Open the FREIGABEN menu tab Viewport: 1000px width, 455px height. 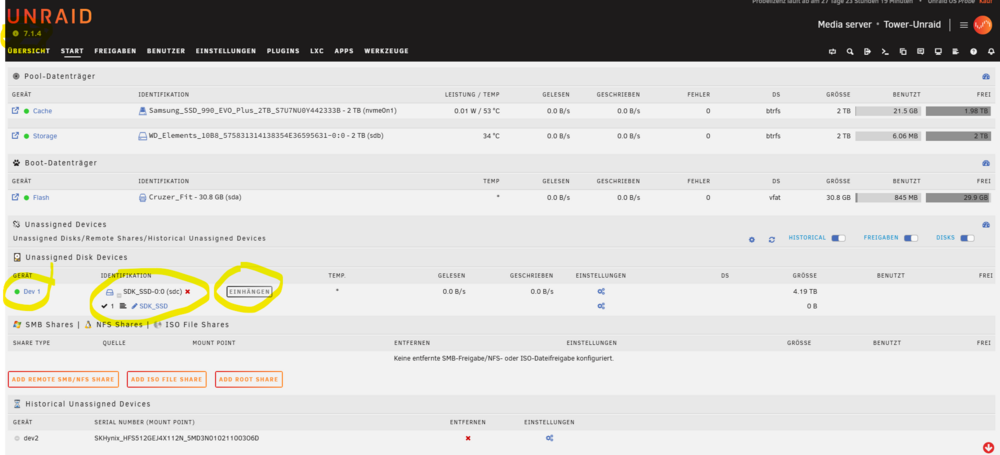[115, 51]
